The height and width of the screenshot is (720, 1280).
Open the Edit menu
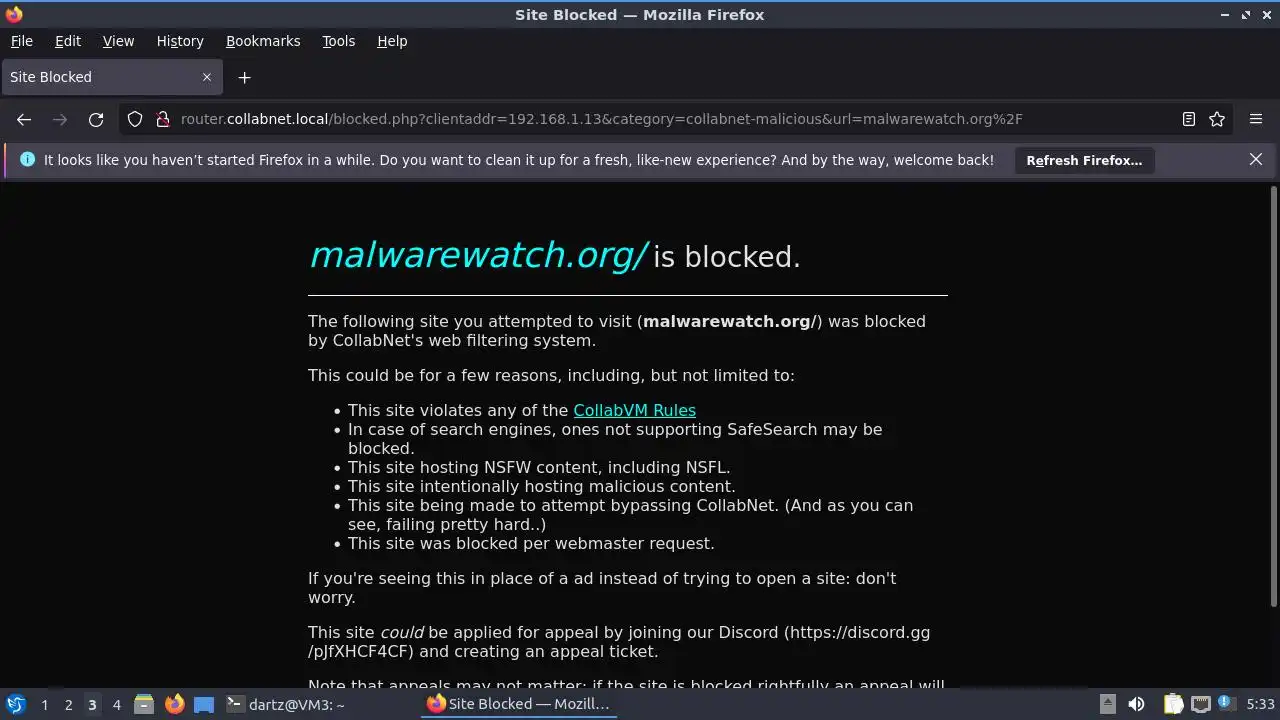point(68,41)
